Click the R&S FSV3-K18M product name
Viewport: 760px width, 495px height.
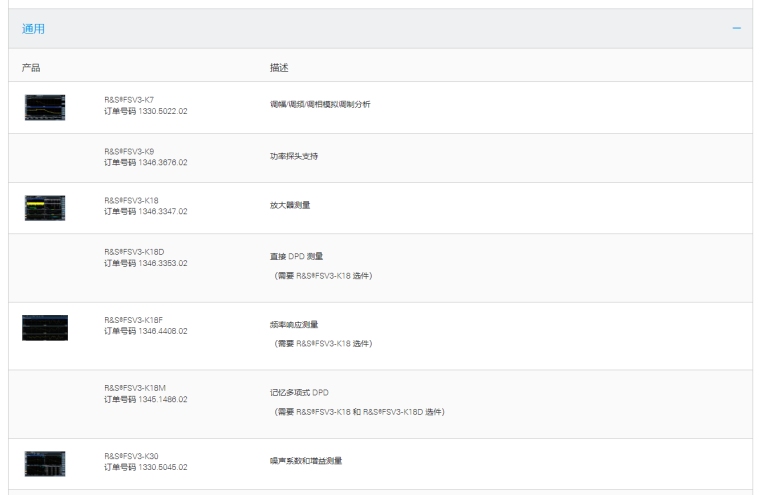[134, 388]
